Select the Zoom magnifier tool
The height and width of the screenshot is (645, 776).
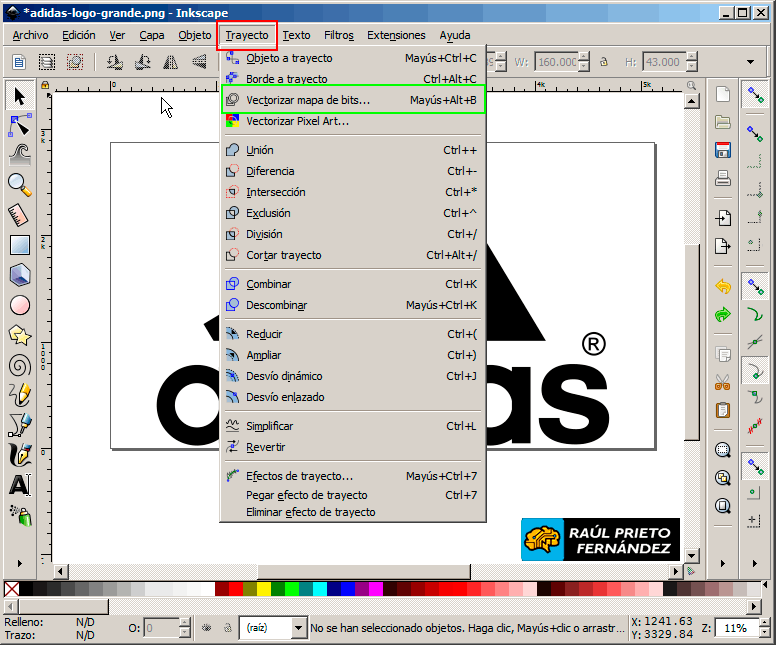coord(19,183)
